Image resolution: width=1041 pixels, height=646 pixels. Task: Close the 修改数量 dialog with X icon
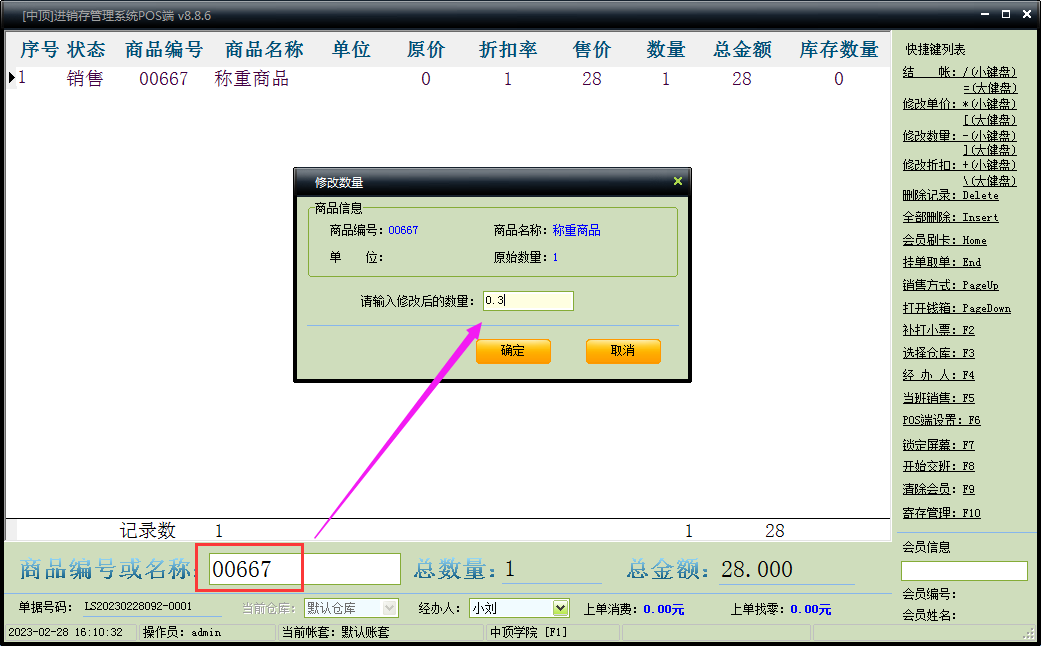(677, 182)
